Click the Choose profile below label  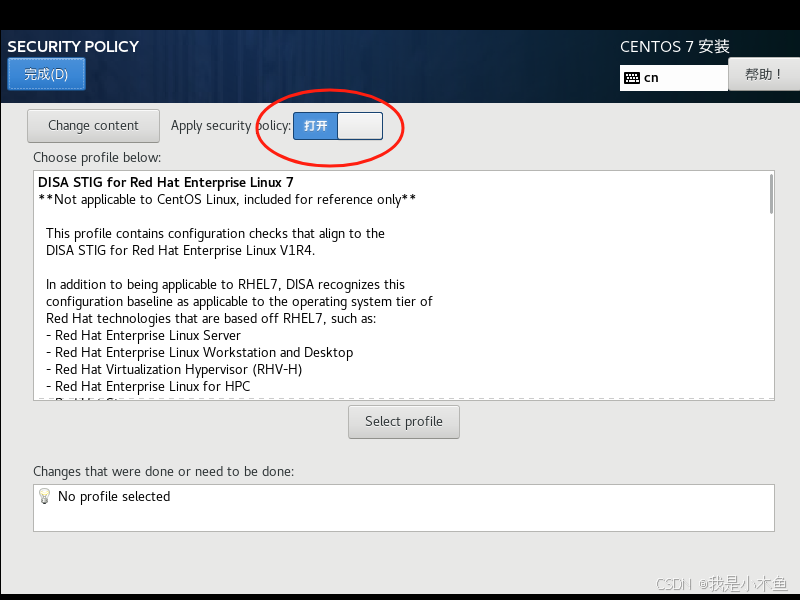[x=97, y=158]
